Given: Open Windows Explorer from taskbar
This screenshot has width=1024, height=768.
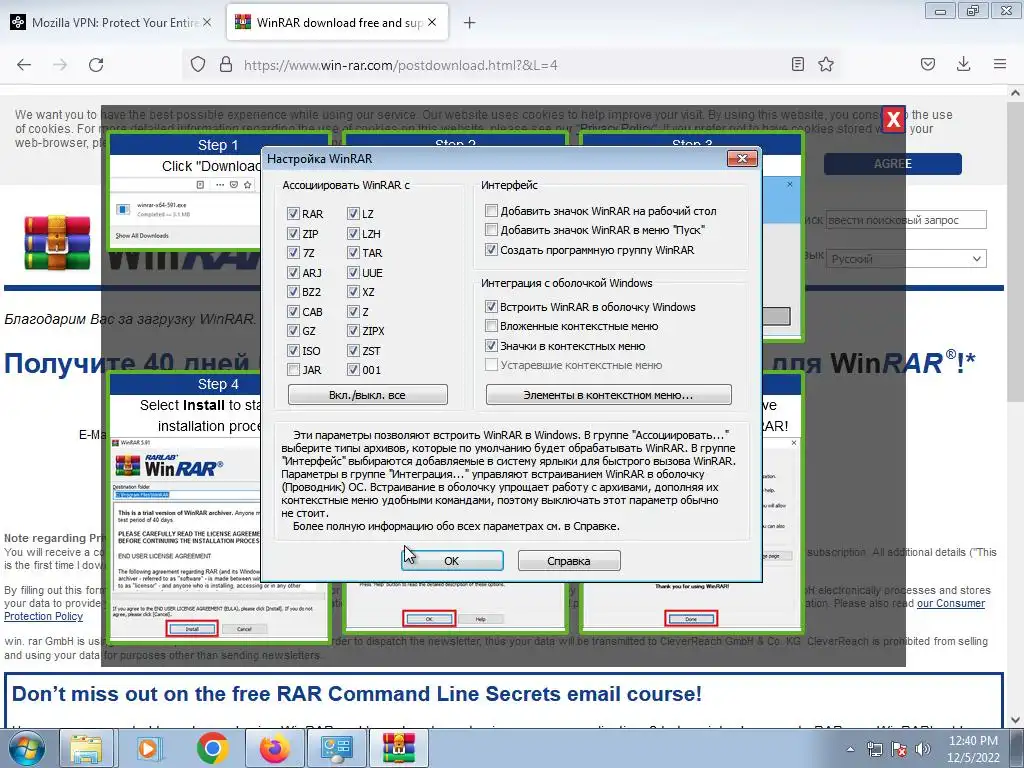Looking at the screenshot, I should coord(86,748).
